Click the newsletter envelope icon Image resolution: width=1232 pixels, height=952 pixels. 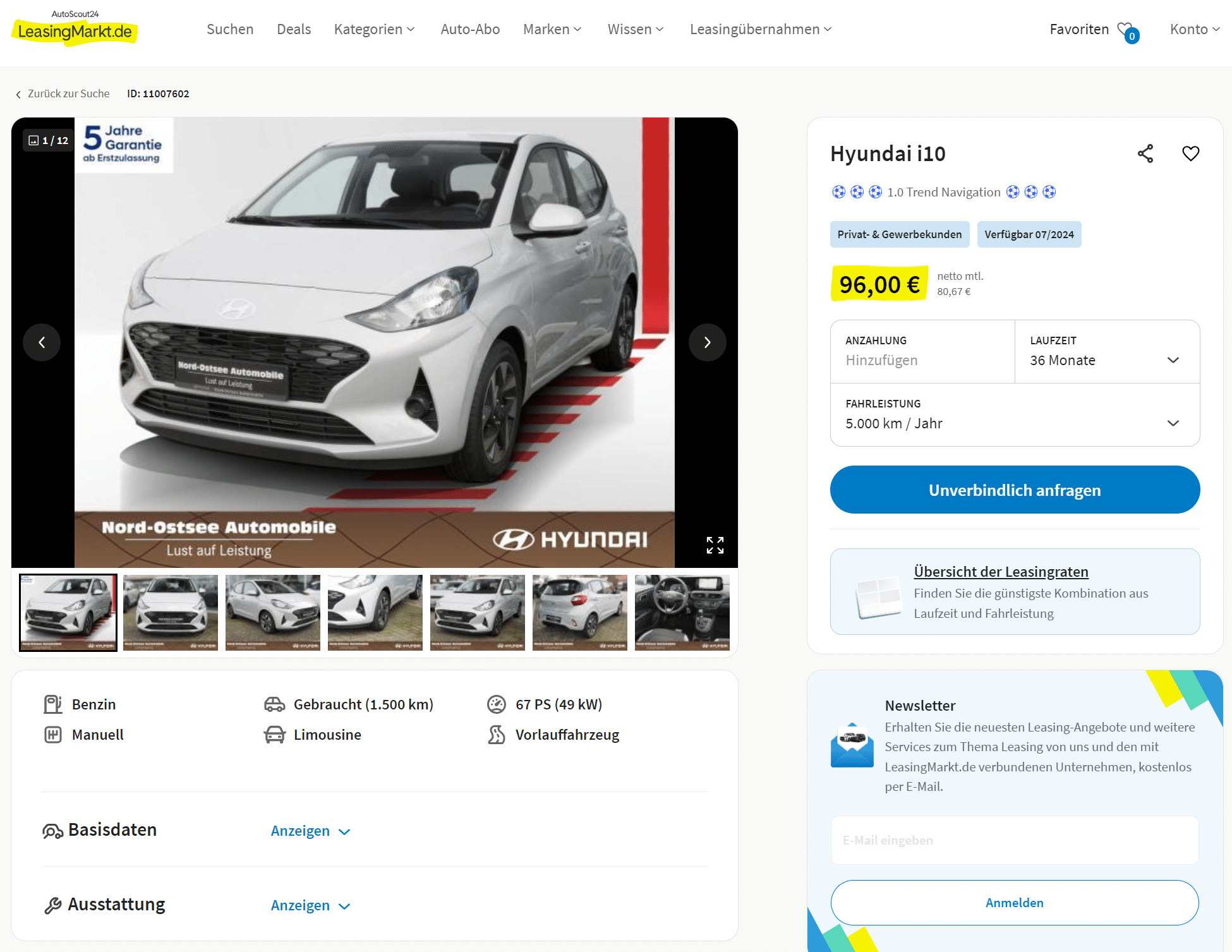pyautogui.click(x=852, y=745)
